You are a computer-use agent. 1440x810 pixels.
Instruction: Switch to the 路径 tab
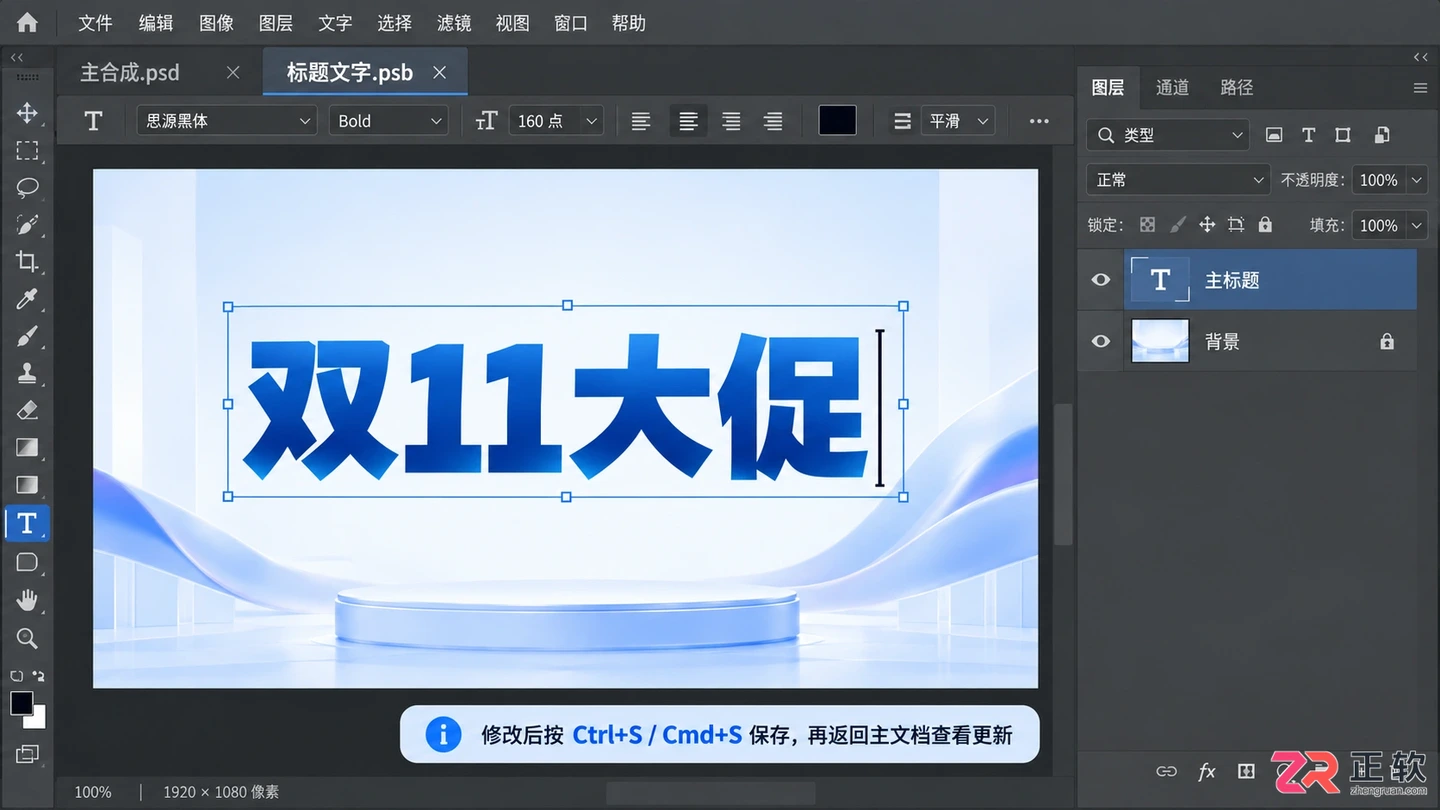pos(1237,87)
